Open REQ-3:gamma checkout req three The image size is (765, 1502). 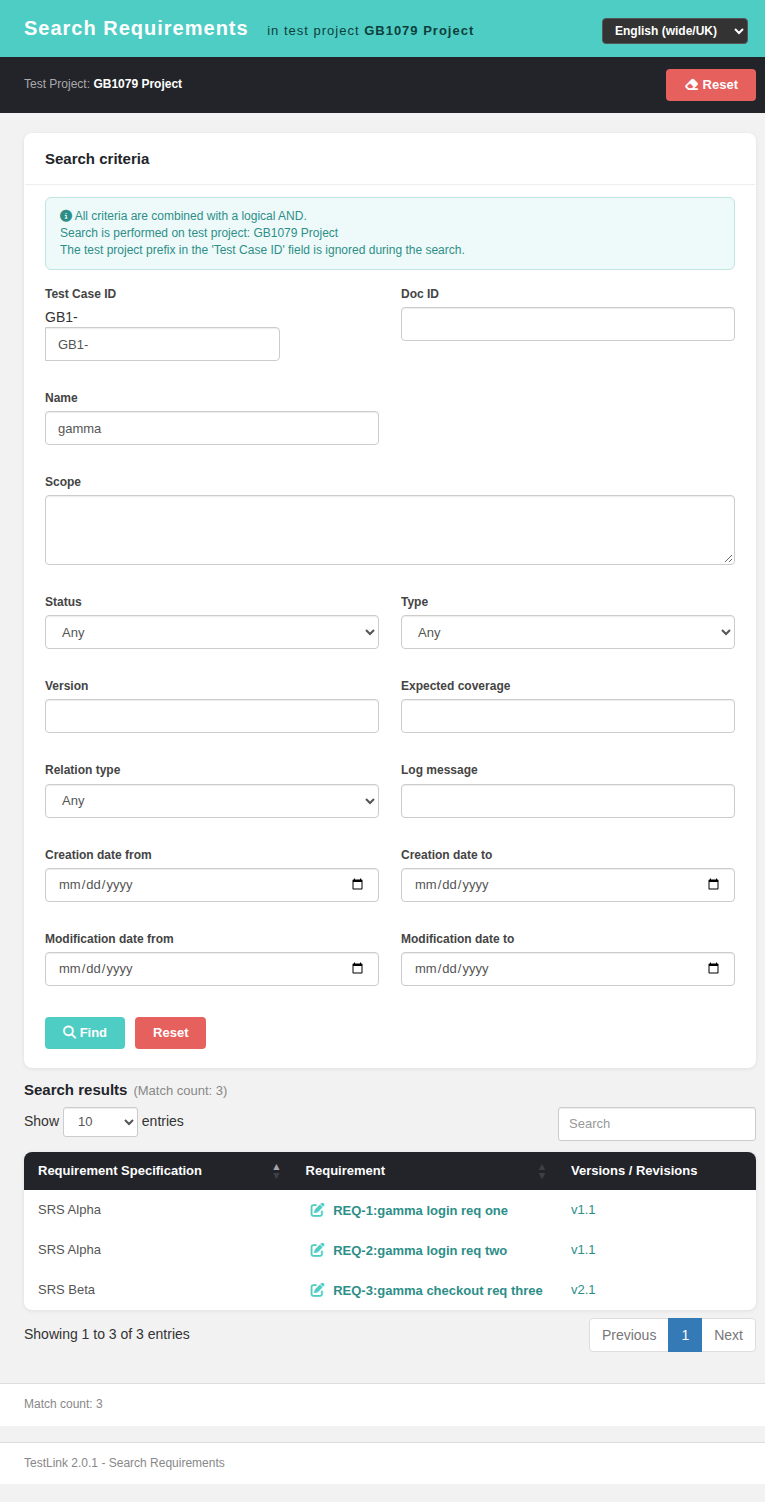click(x=438, y=1290)
